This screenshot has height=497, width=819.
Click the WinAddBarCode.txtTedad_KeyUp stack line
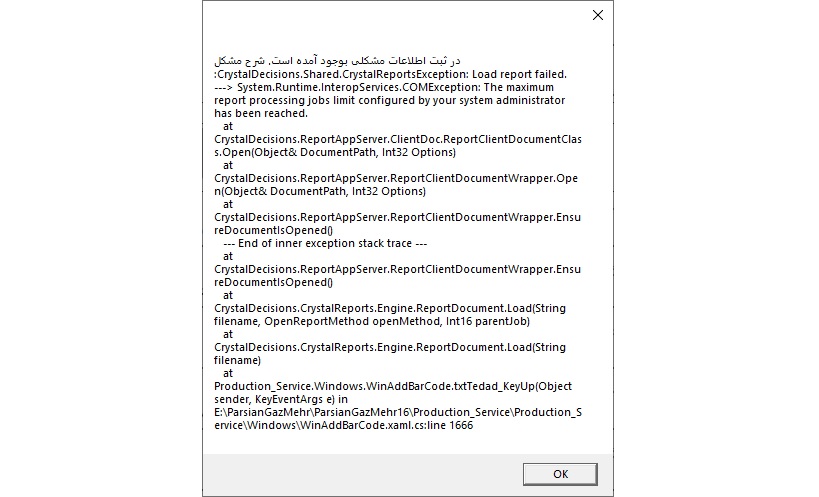393,386
